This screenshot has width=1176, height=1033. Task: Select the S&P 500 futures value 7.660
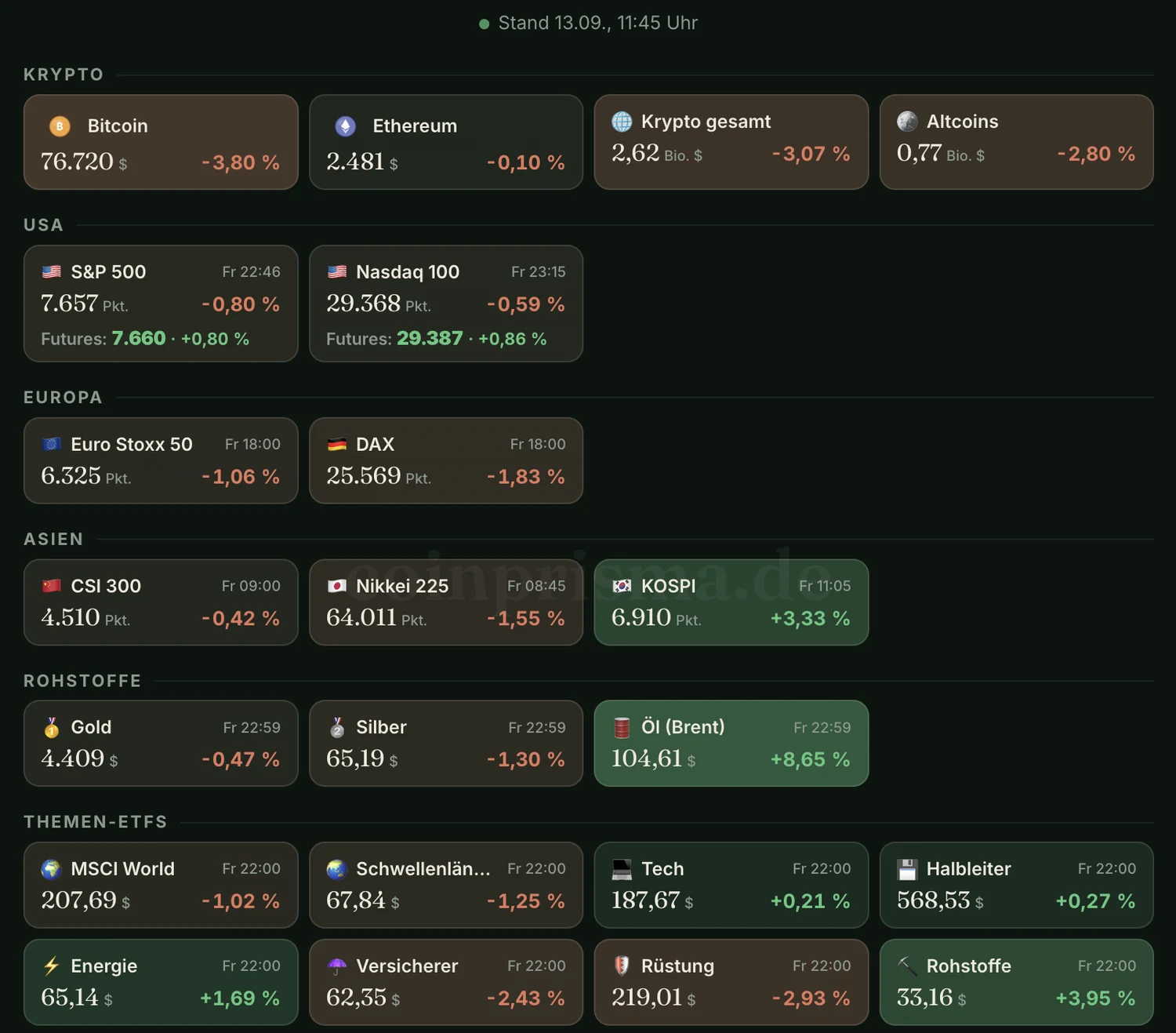tap(139, 338)
